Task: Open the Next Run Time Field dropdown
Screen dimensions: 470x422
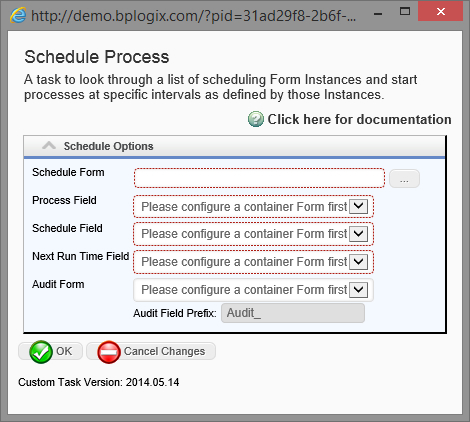Action: (x=253, y=262)
